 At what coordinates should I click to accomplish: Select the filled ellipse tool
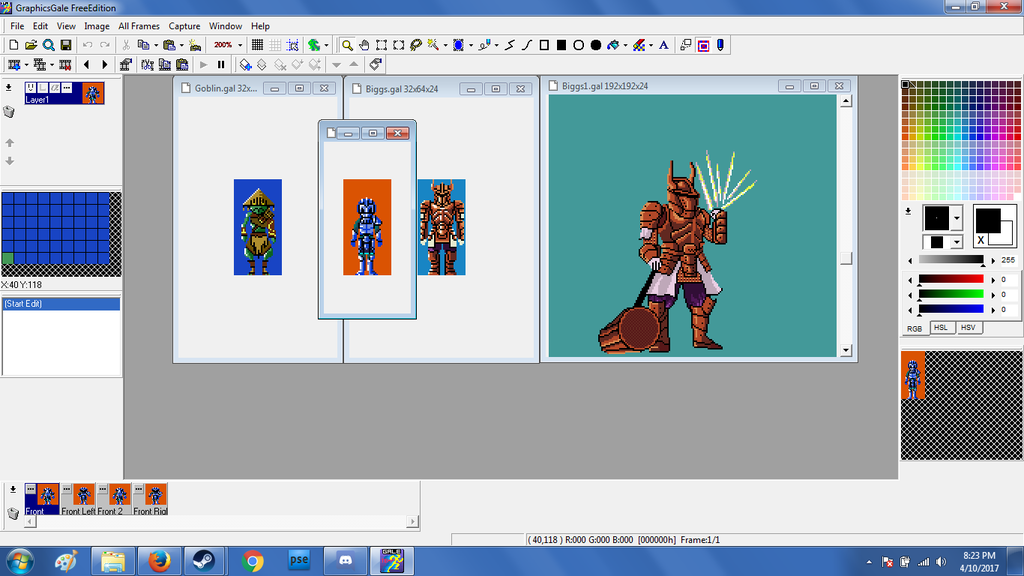click(x=596, y=45)
